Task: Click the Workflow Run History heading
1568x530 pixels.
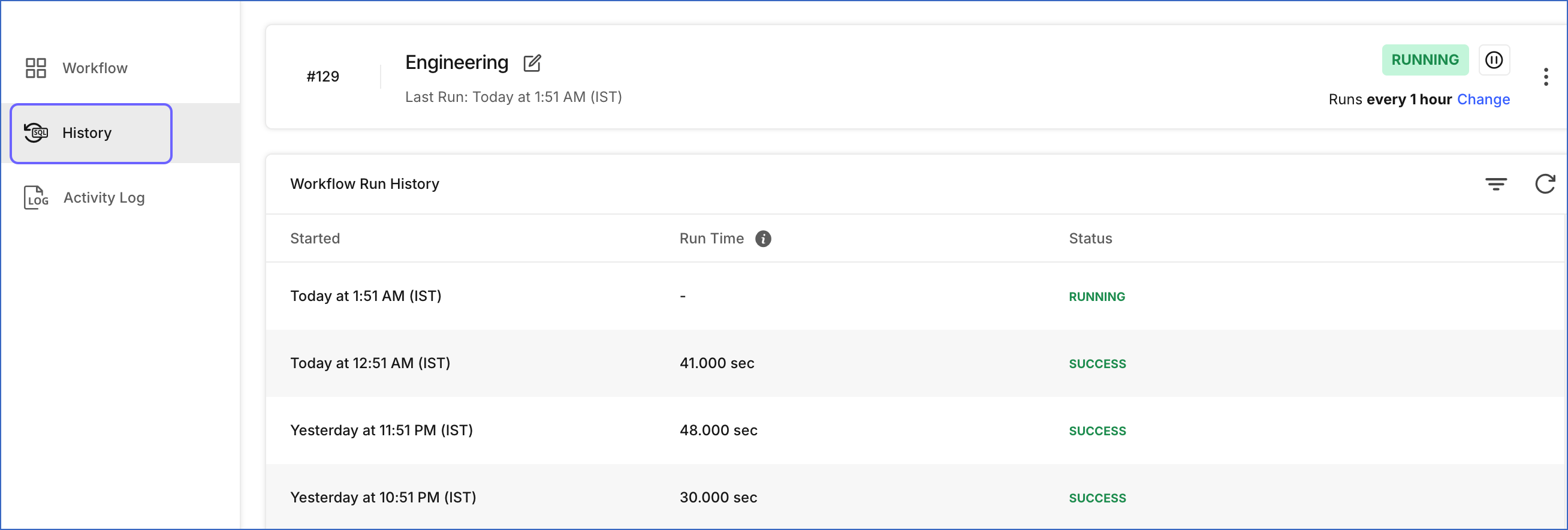Action: coord(364,184)
